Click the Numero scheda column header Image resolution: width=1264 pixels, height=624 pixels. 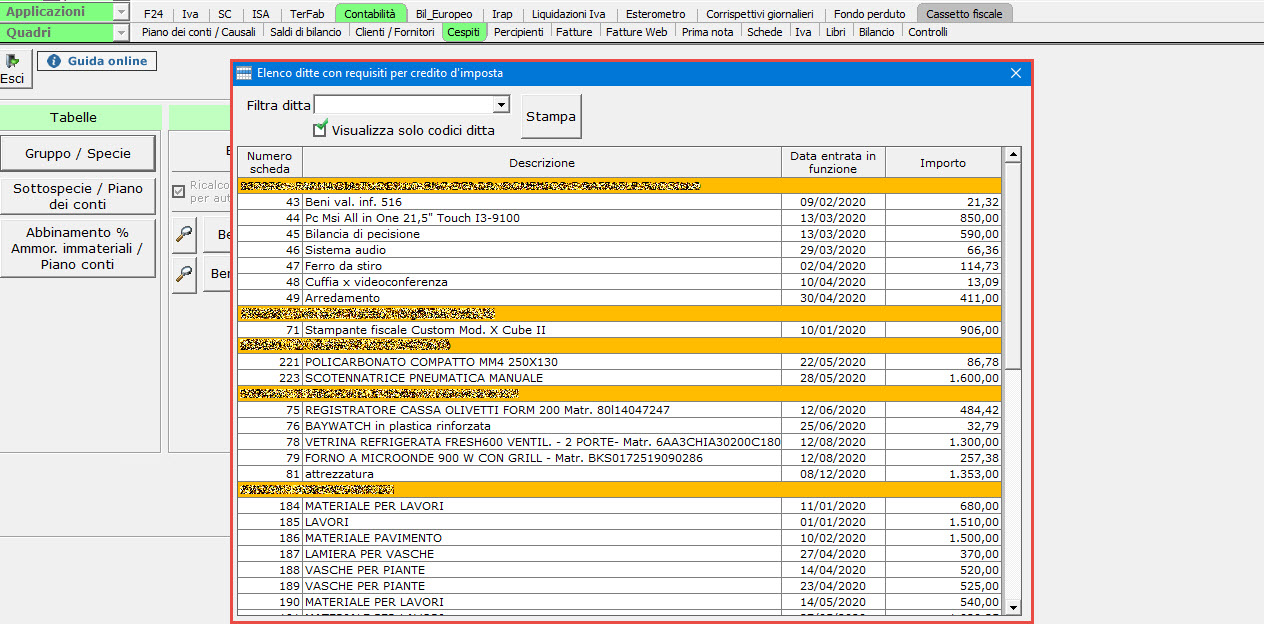[270, 162]
